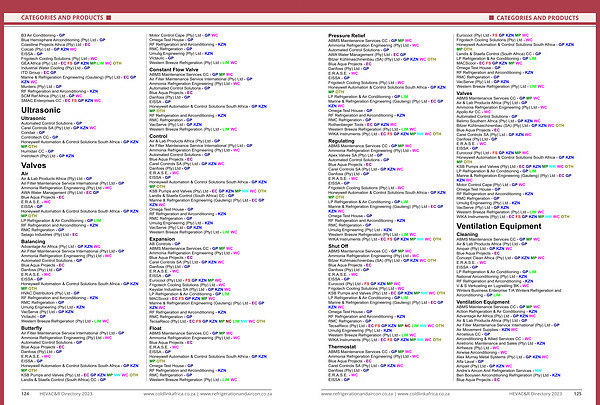
Task: Click the 'Butterfly' subheading
Action: coord(31,328)
